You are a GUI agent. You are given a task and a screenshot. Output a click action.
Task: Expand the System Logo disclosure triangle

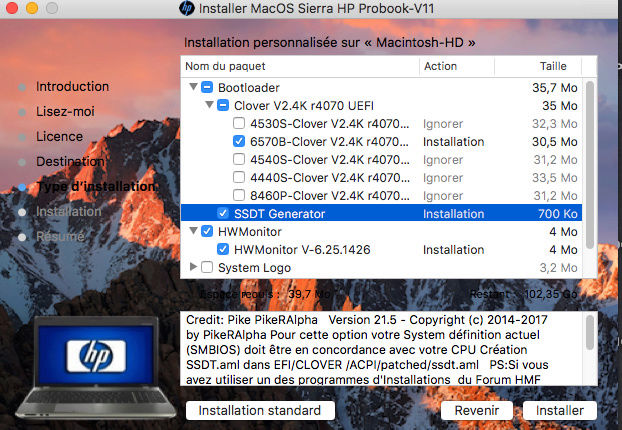coord(193,267)
